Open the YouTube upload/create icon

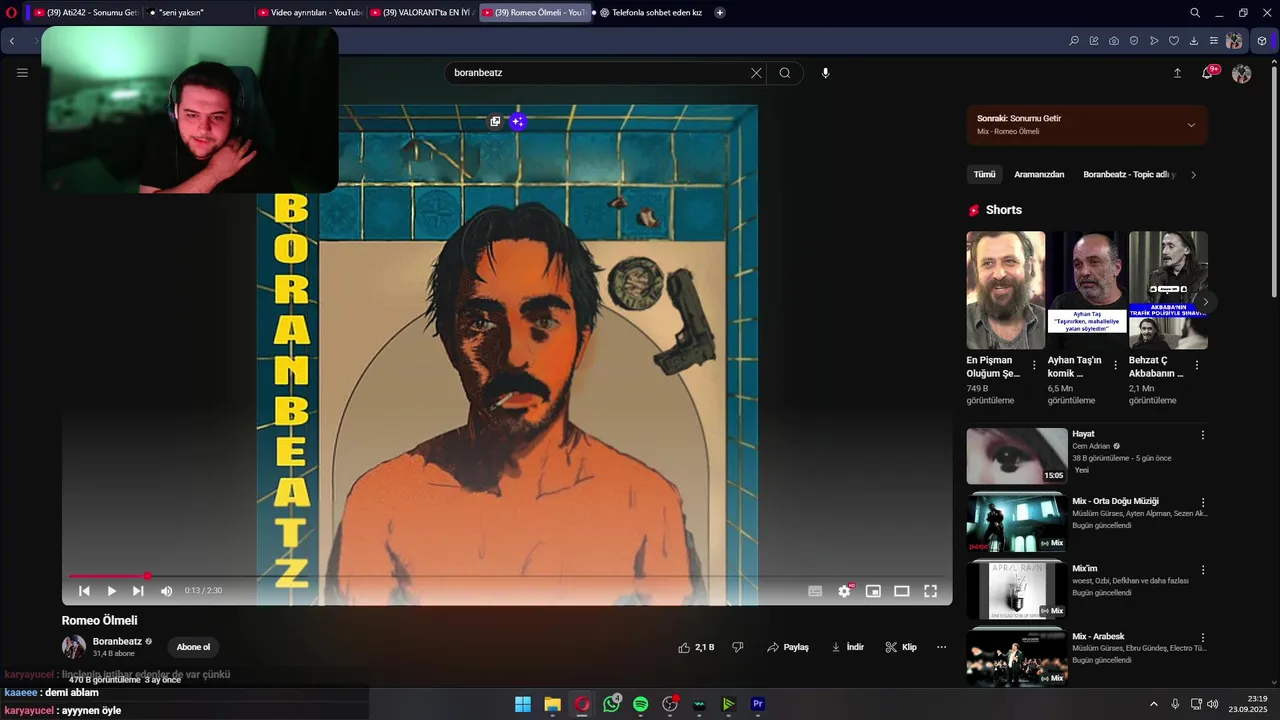tap(1177, 73)
